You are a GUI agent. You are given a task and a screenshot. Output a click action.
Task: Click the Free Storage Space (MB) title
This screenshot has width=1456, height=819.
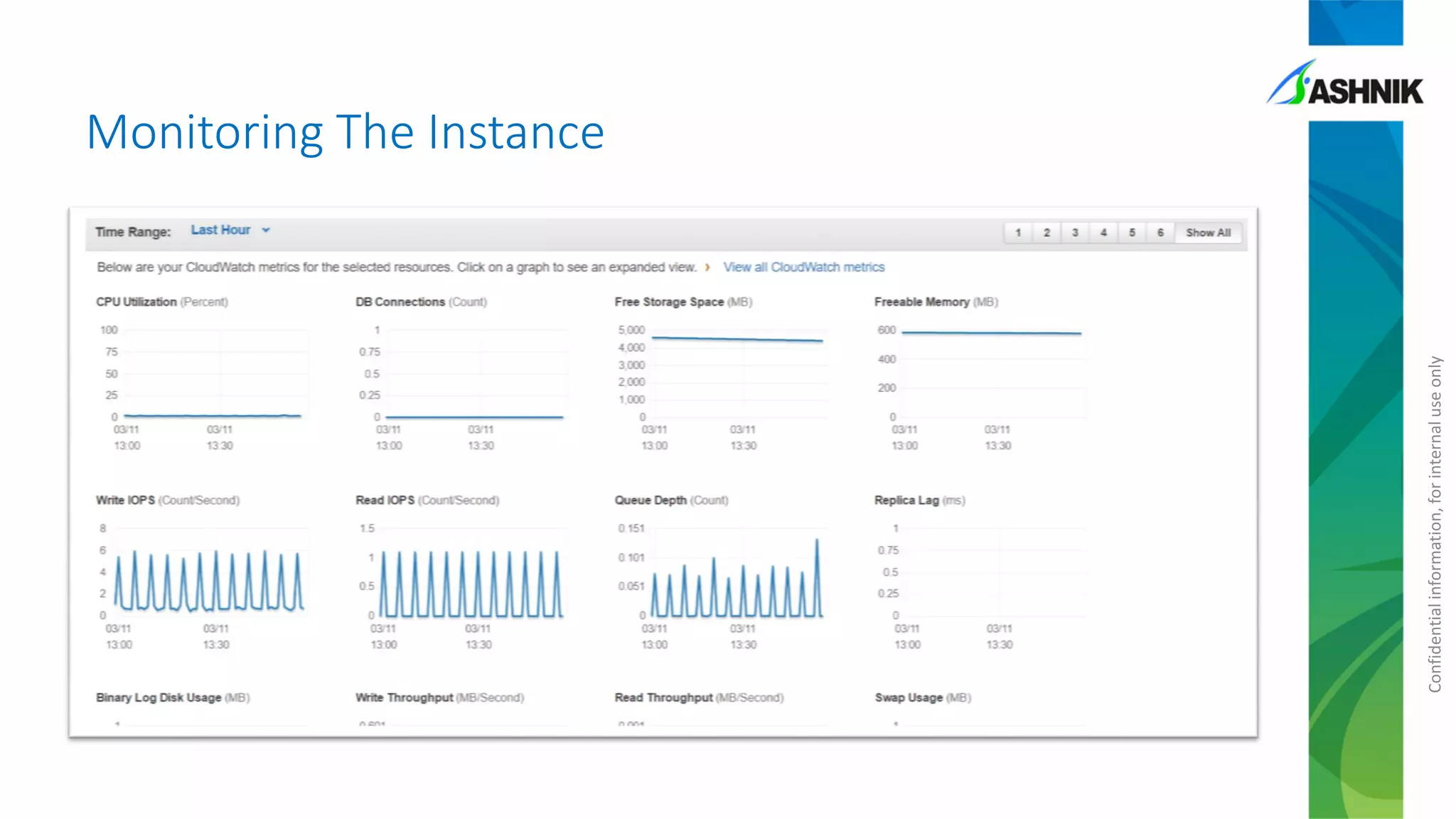click(683, 302)
